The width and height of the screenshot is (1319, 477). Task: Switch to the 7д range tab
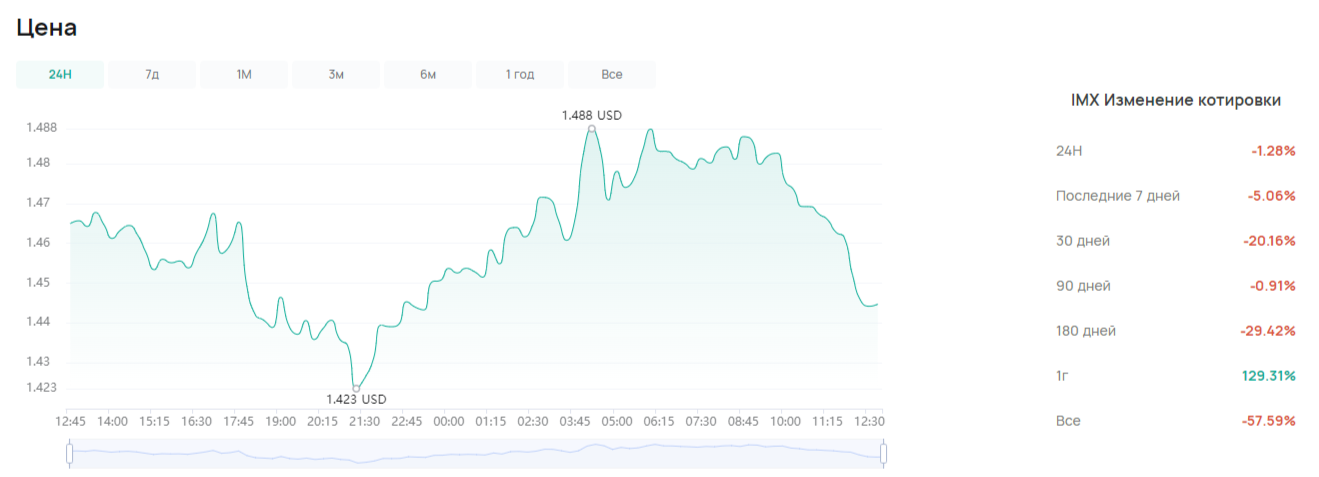pos(152,75)
